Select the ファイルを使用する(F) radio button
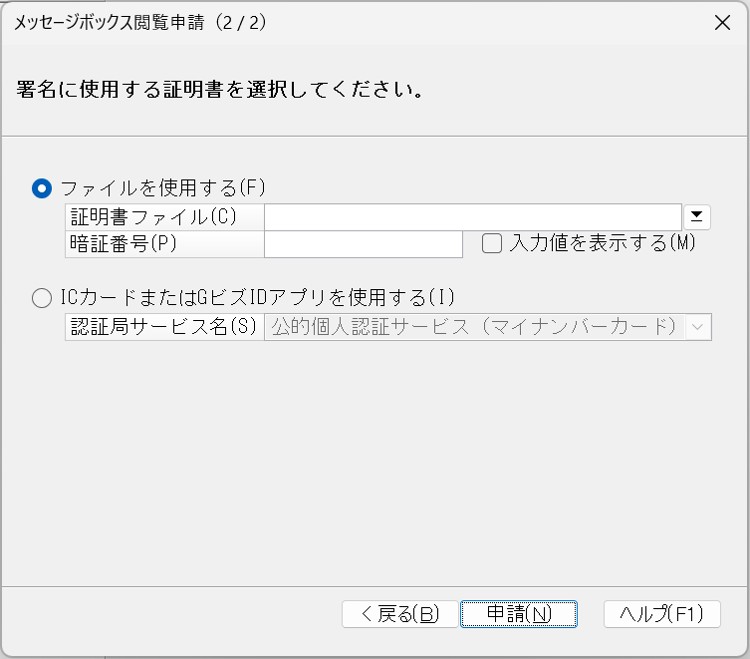This screenshot has height=659, width=750. [x=42, y=188]
